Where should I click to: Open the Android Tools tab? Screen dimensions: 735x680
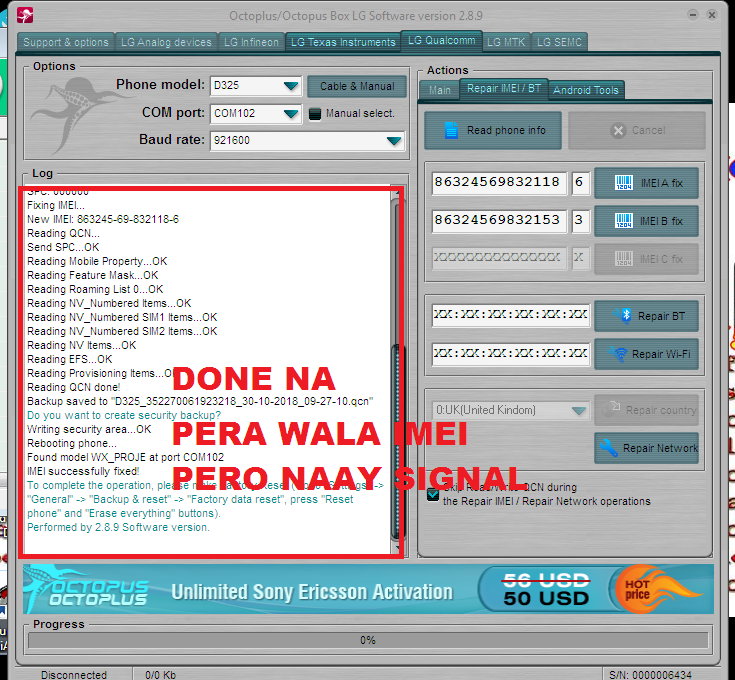tap(586, 90)
